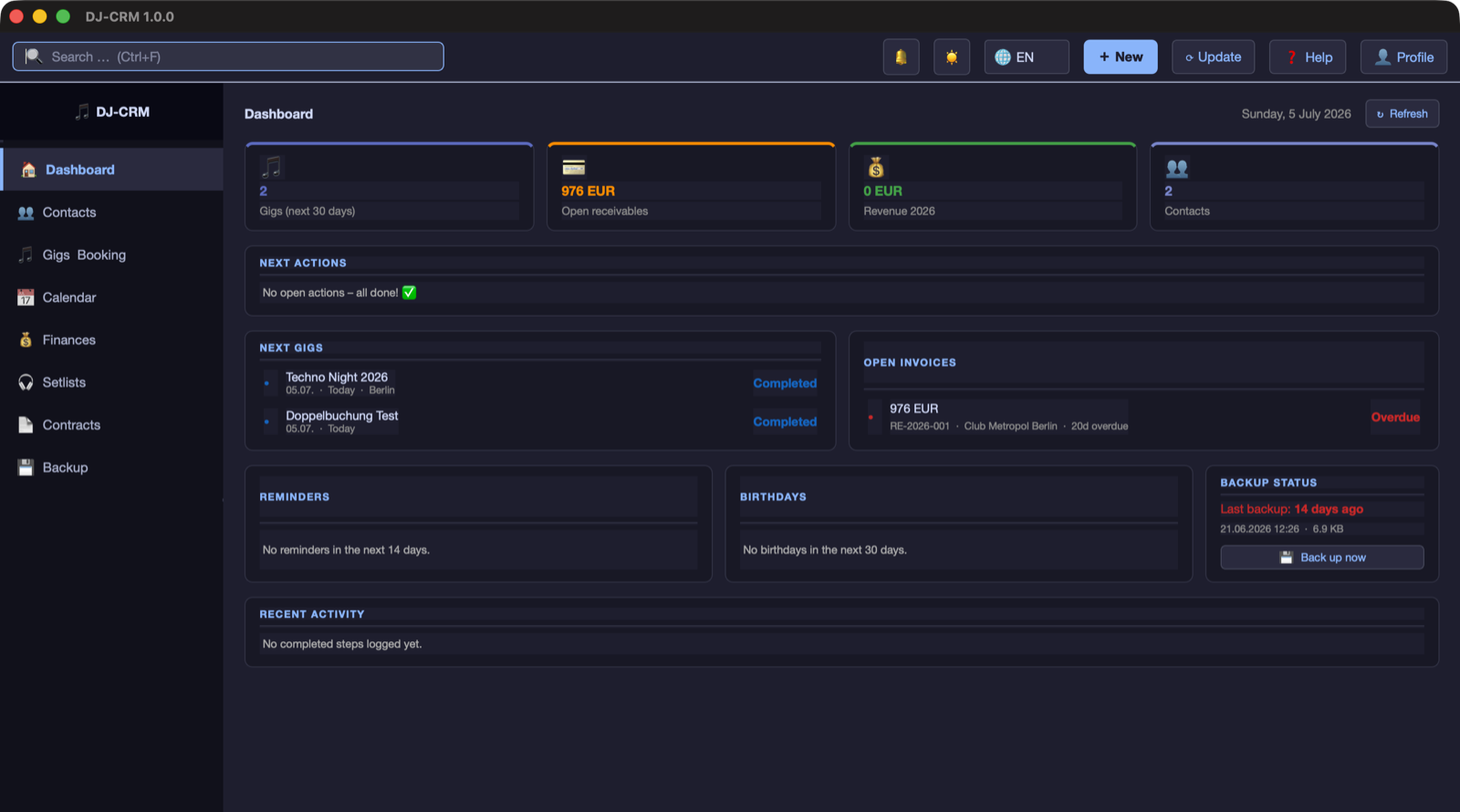Open Gigs Booking in the sidebar

point(111,255)
